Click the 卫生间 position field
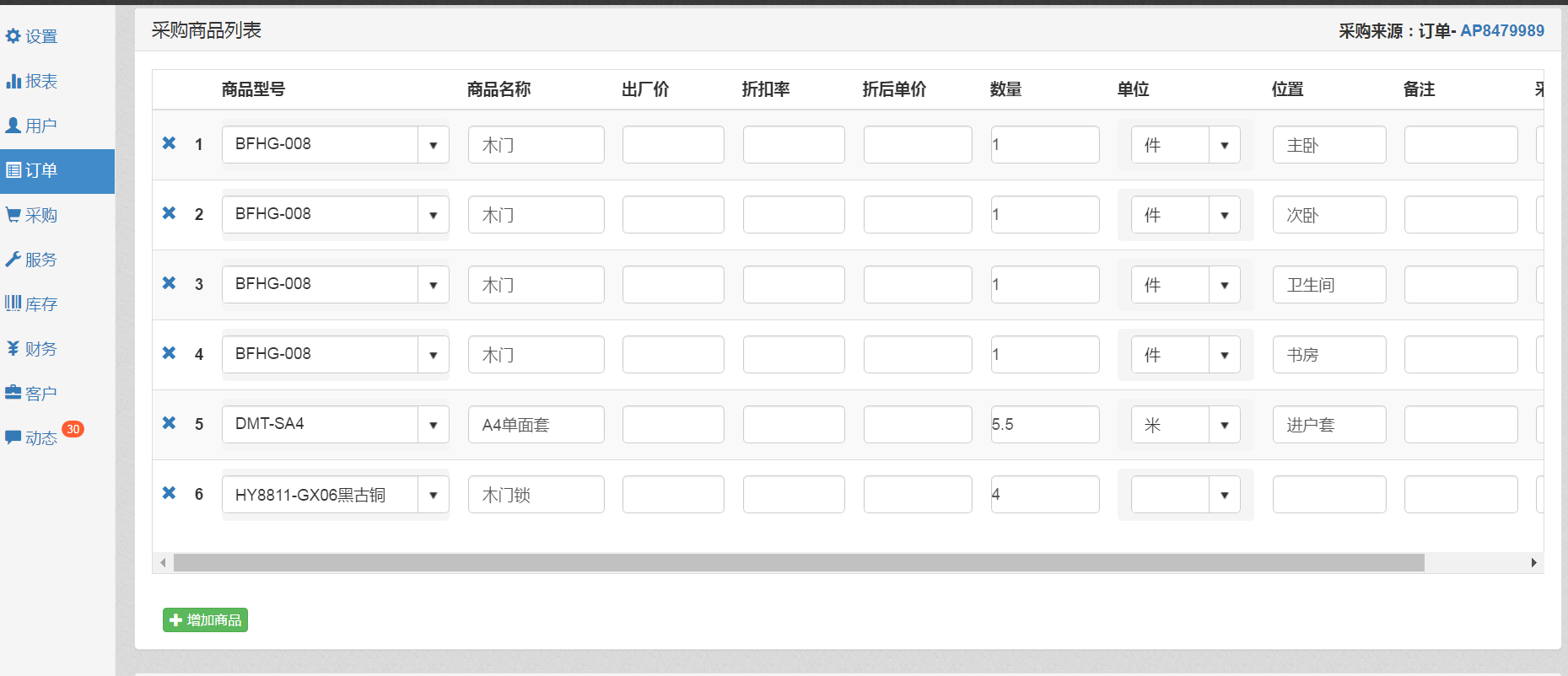The height and width of the screenshot is (676, 1568). point(1329,285)
